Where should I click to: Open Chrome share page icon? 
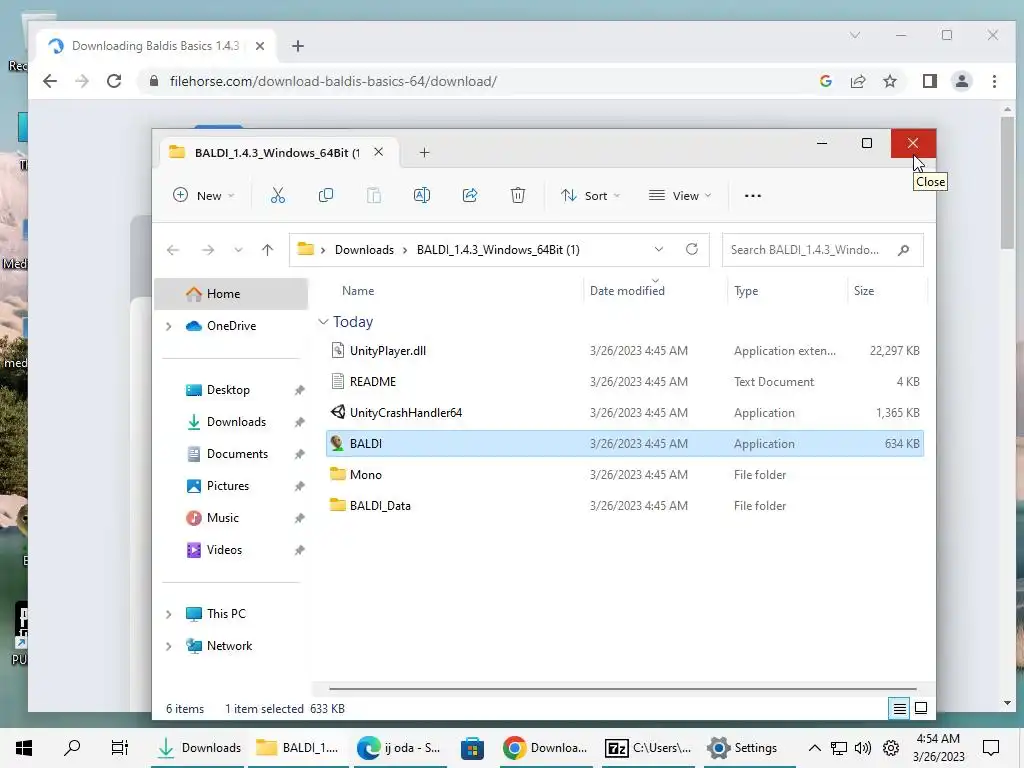click(x=857, y=81)
